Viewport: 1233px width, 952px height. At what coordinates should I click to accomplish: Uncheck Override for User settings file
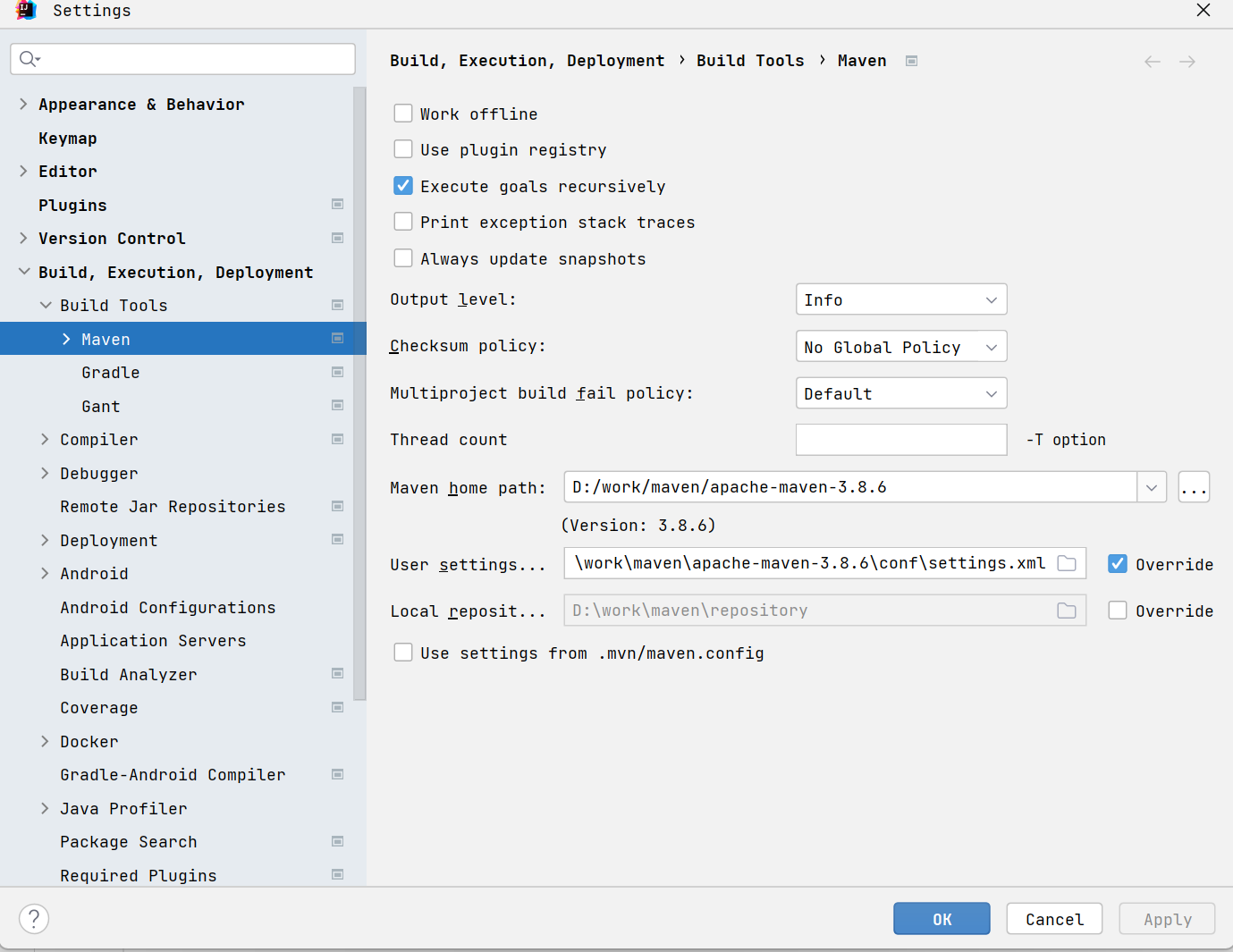point(1118,564)
